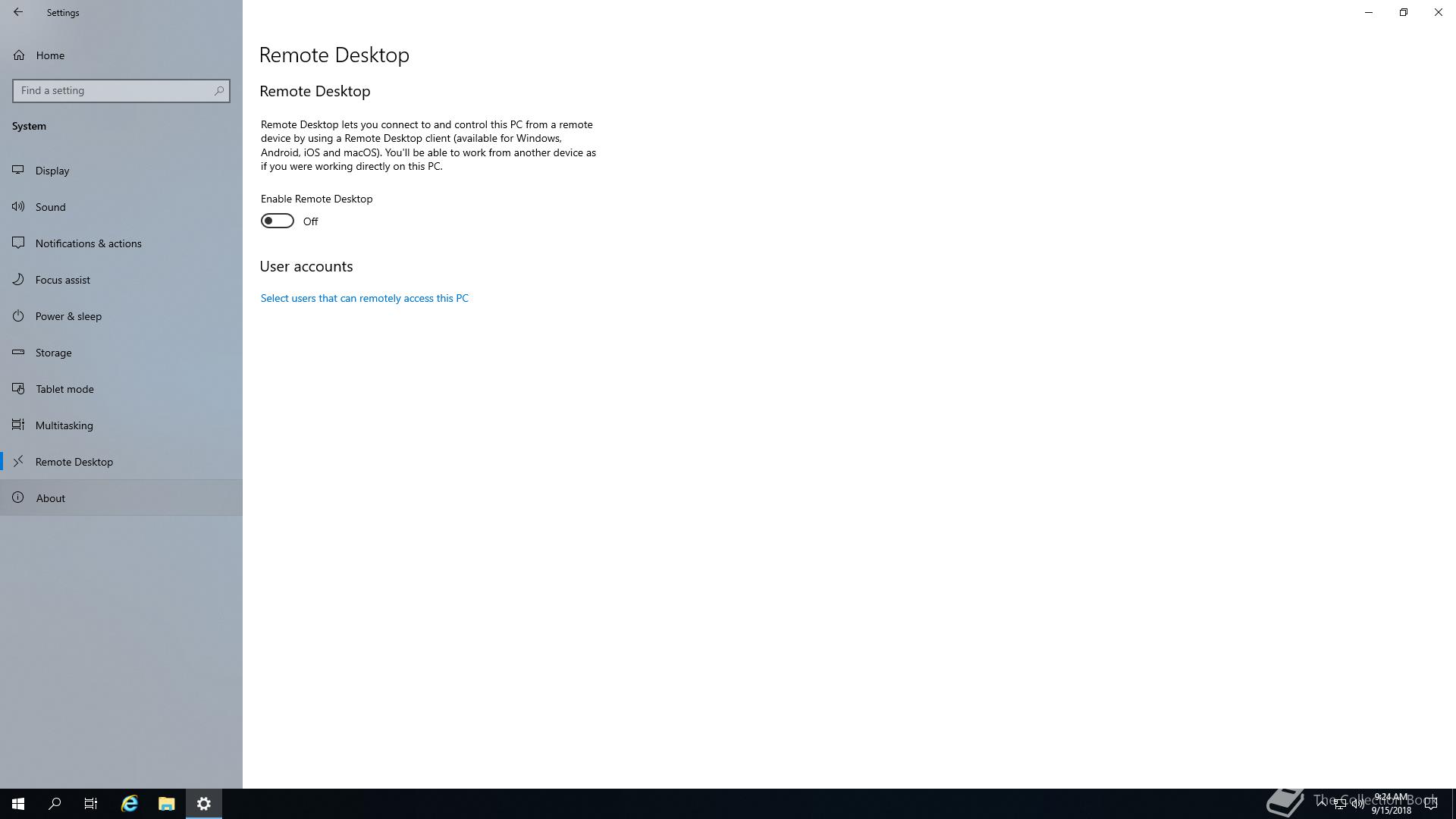Screen dimensions: 1456x819
Task: Open Power & sleep settings
Action: click(x=121, y=316)
